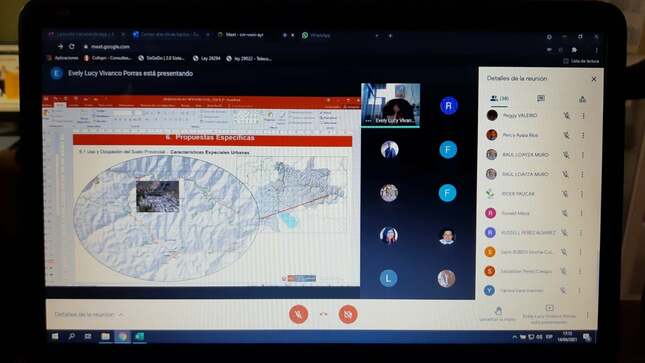Click Evely Lucy Vivanco's video tile
The image size is (645, 363).
[390, 105]
